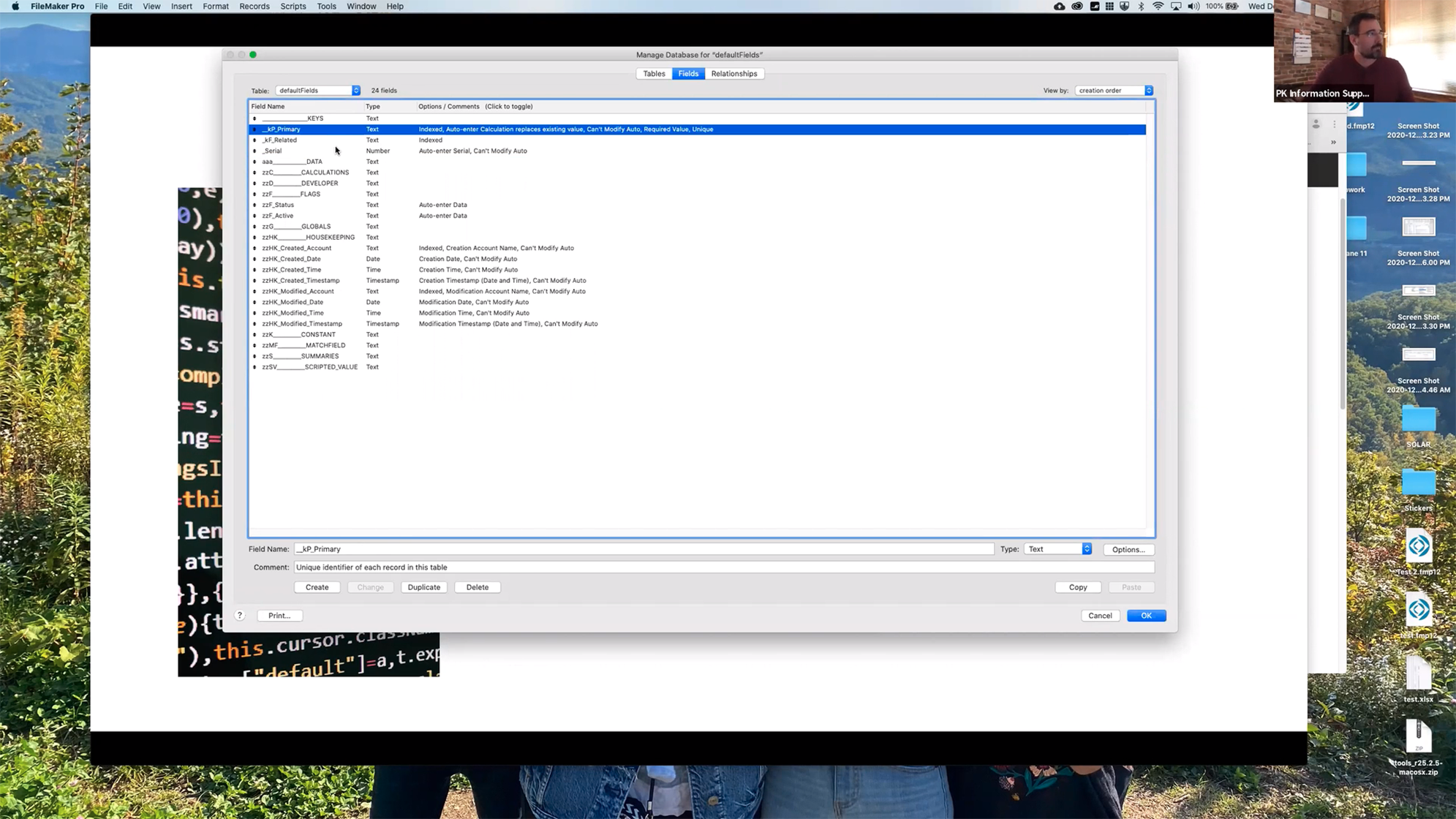Click the reorder handle beside zzHK_Created_Date

click(254, 259)
